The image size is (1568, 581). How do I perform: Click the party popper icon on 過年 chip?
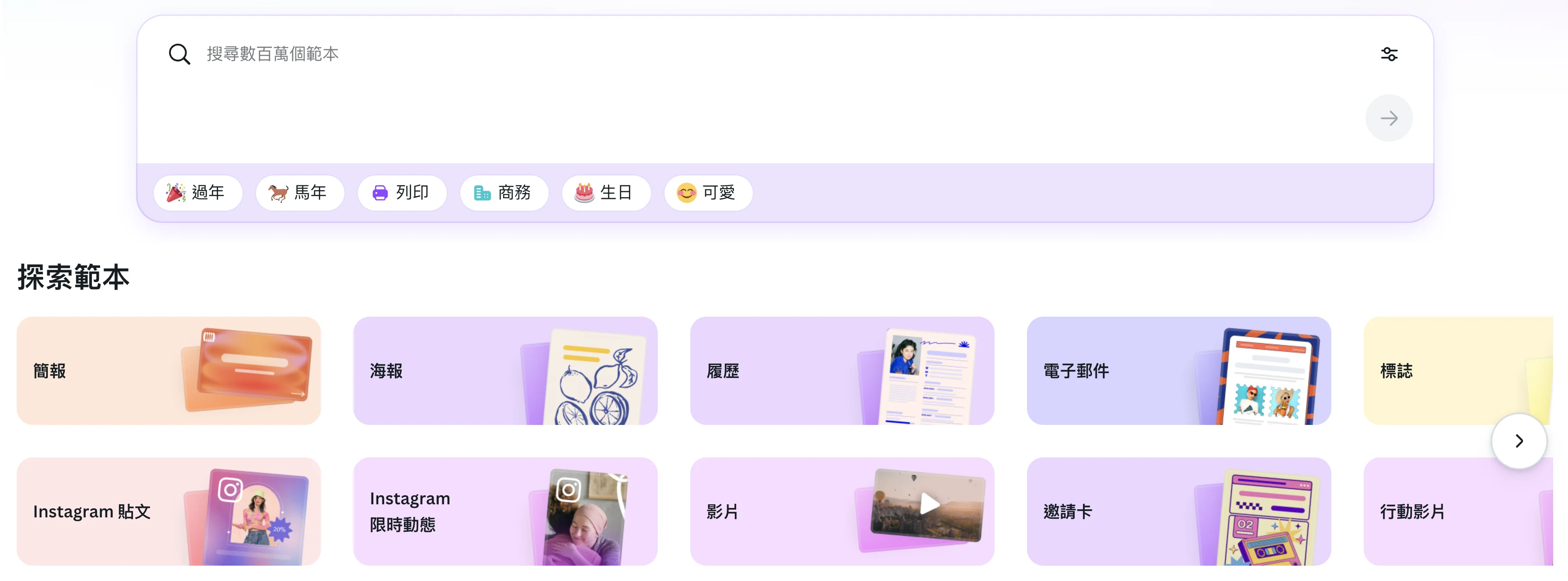(176, 193)
